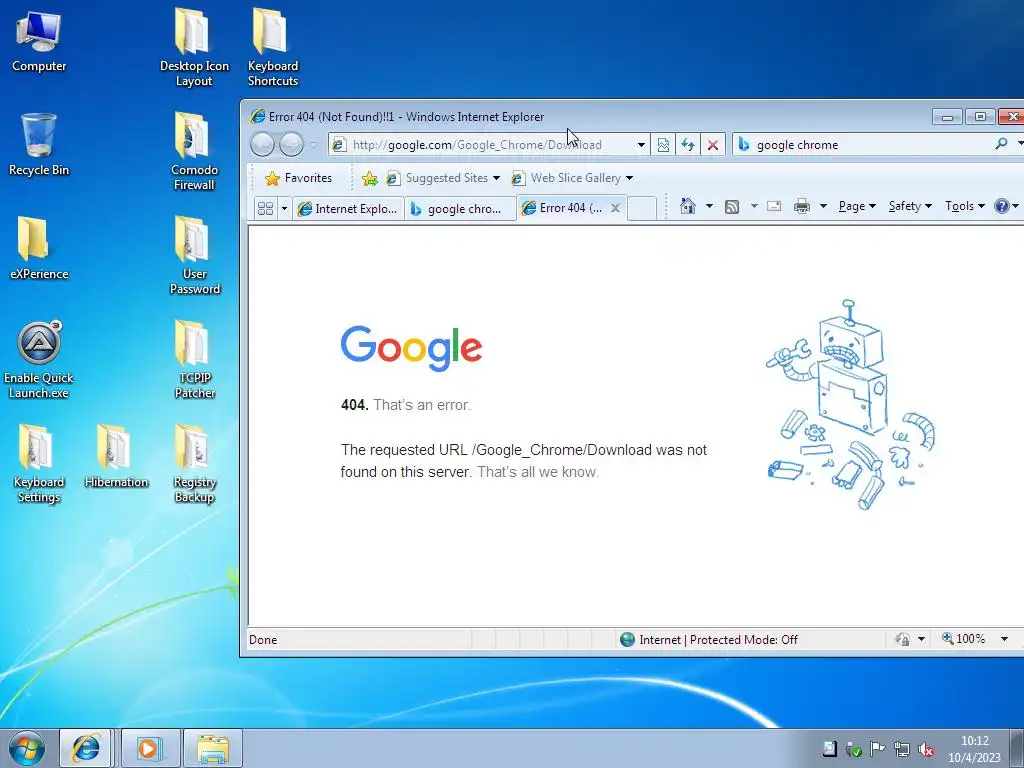Click the Favorites button
1024x768 pixels.
(x=299, y=178)
